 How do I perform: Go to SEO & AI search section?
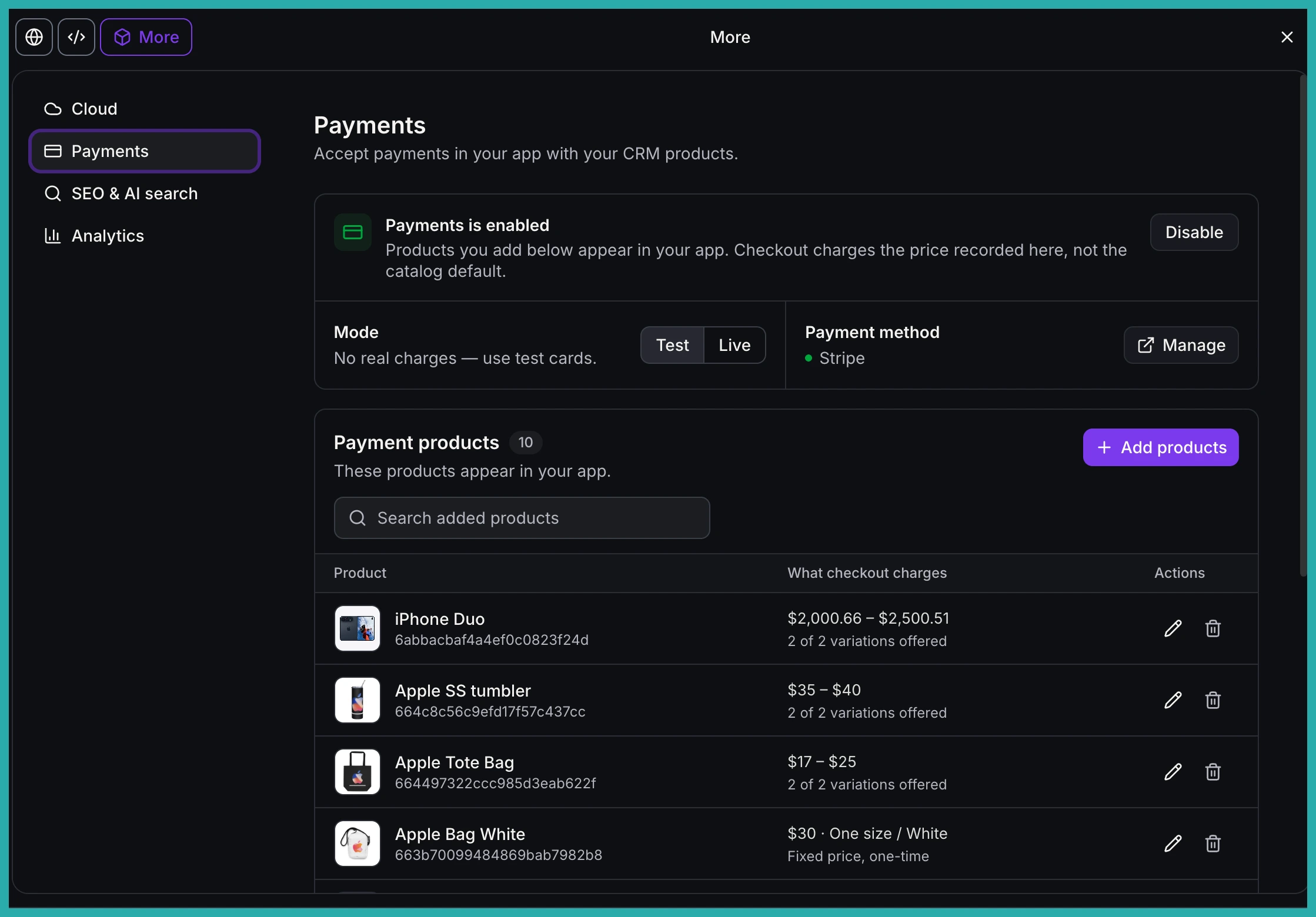[x=145, y=193]
